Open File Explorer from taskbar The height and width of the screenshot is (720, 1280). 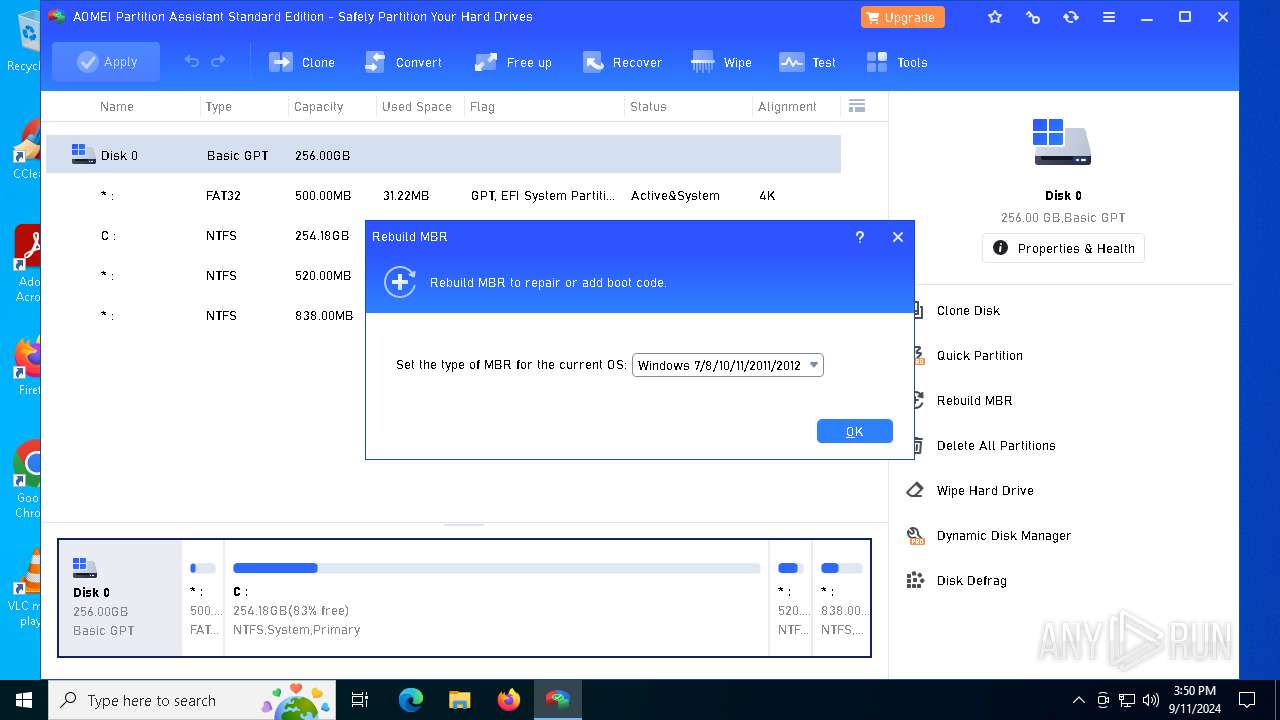click(x=459, y=700)
